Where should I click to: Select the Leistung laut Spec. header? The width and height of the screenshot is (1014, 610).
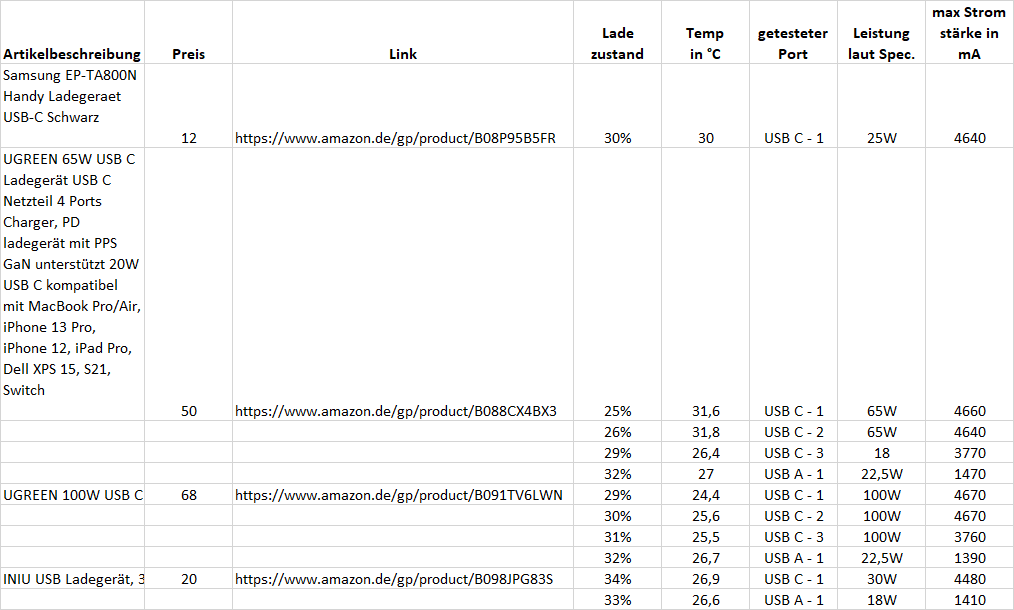(x=881, y=32)
